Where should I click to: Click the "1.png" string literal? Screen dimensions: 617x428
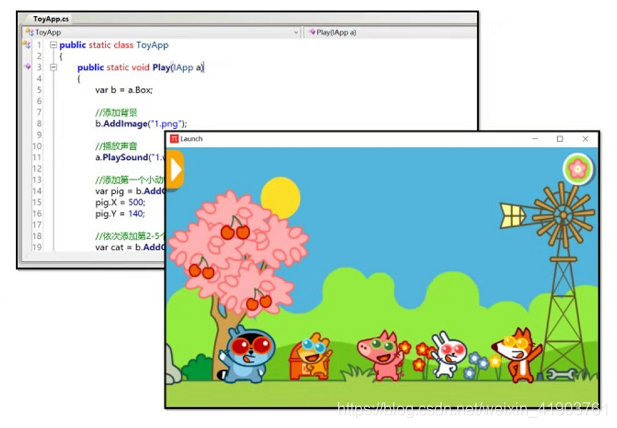point(166,124)
